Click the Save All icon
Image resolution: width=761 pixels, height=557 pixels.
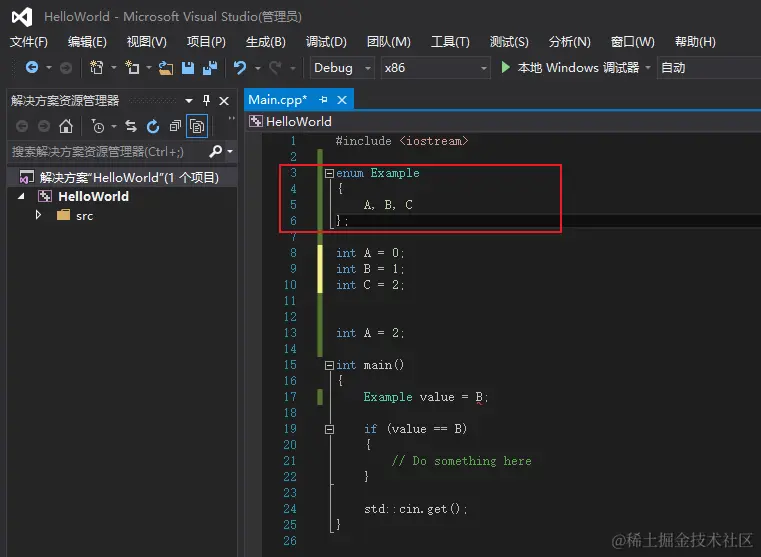tap(210, 68)
